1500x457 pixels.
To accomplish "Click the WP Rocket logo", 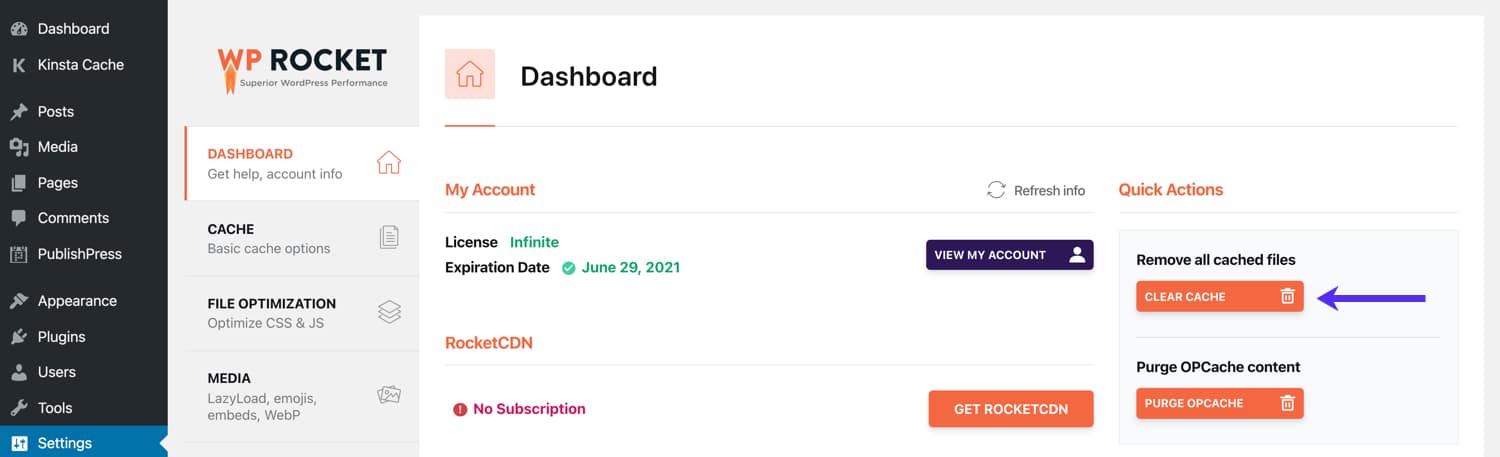I will 302,67.
